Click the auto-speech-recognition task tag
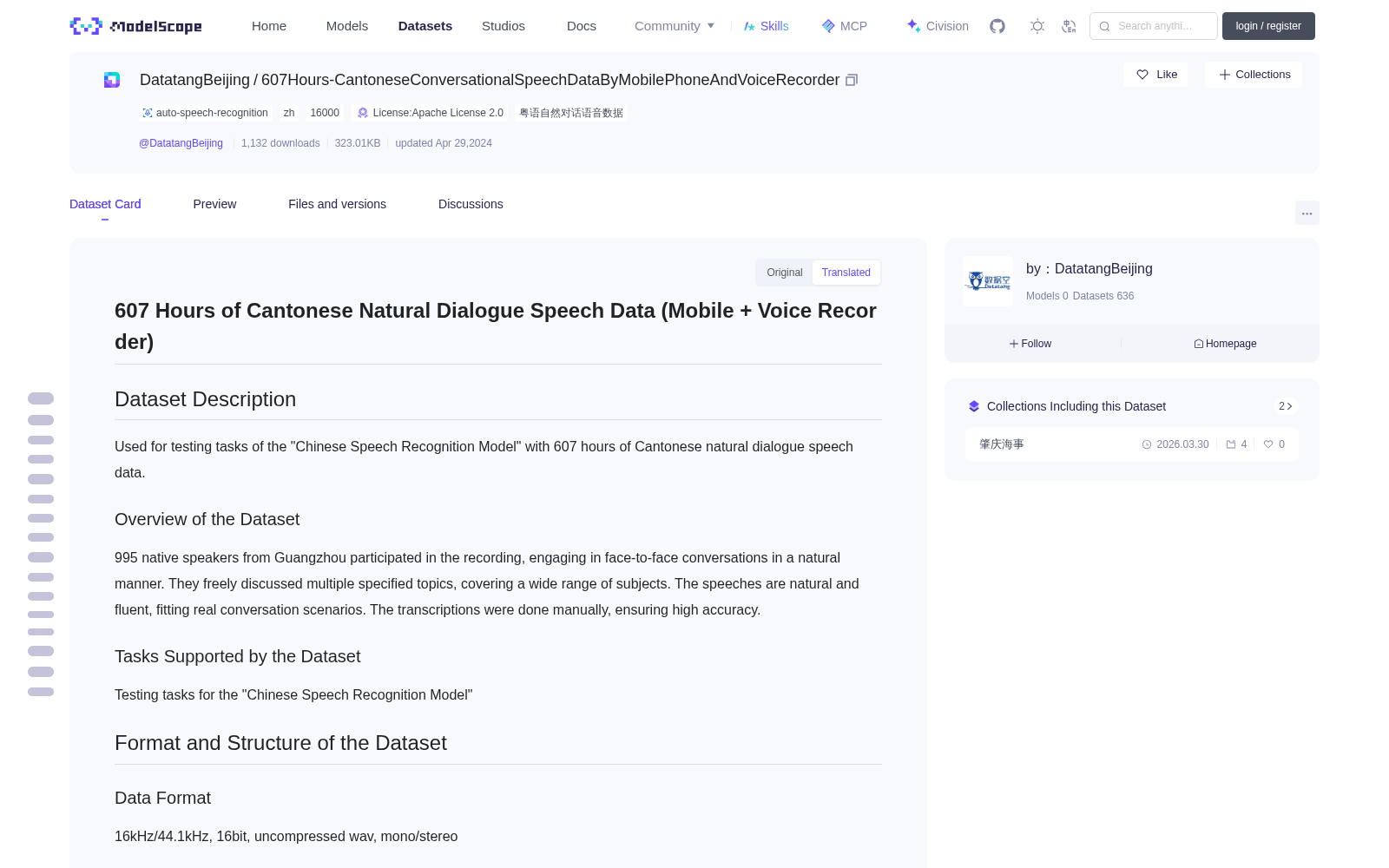Screen dimensions: 1389x868 (x=206, y=113)
